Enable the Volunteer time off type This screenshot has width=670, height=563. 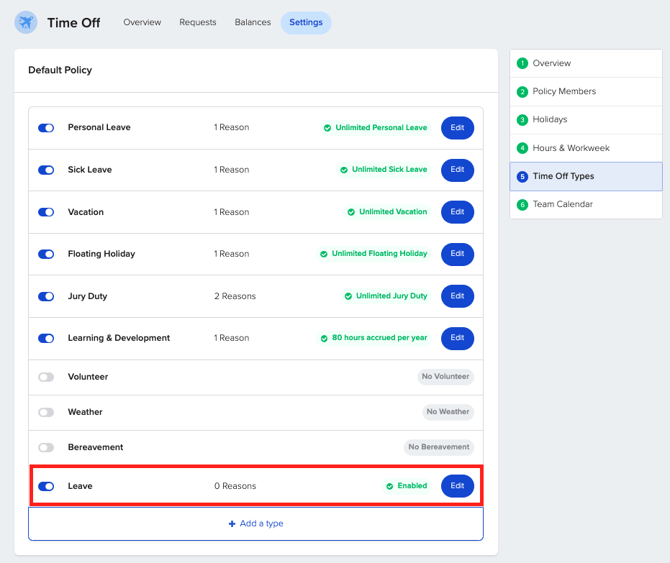[46, 377]
